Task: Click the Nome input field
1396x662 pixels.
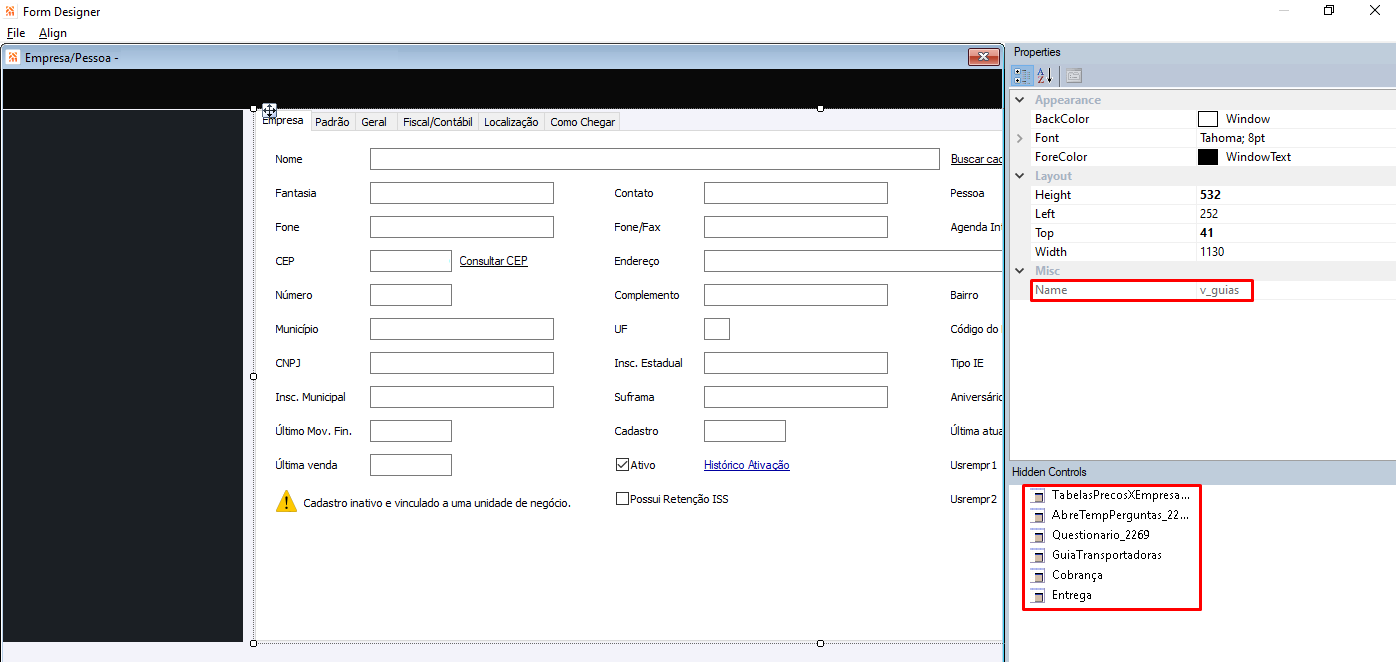Action: click(655, 159)
